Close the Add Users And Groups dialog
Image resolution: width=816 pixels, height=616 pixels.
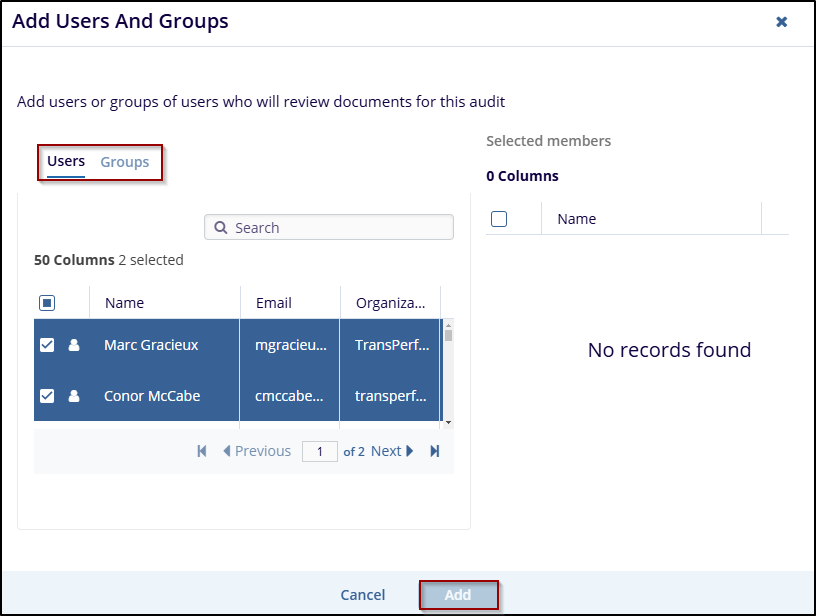click(x=782, y=21)
